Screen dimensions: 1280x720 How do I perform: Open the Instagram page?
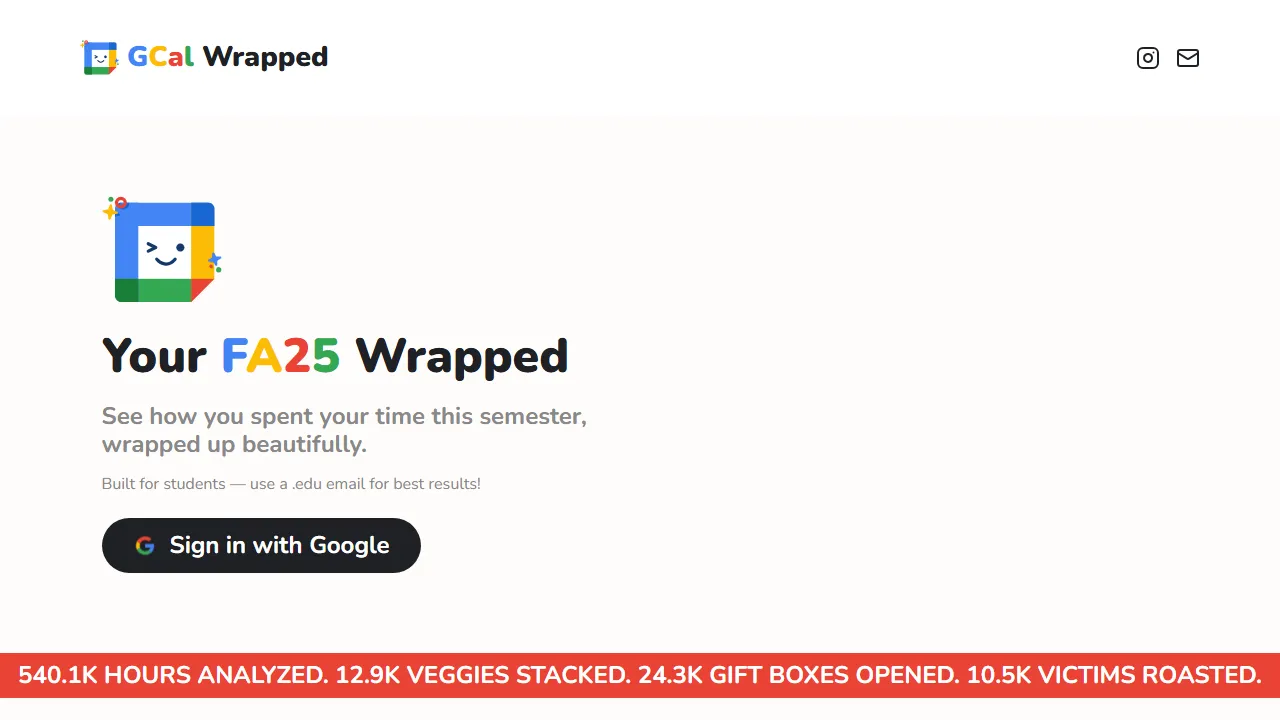point(1147,58)
